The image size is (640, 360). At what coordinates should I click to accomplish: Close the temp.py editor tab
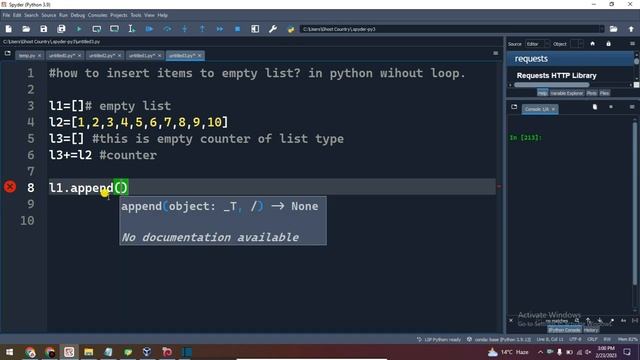pos(40,56)
